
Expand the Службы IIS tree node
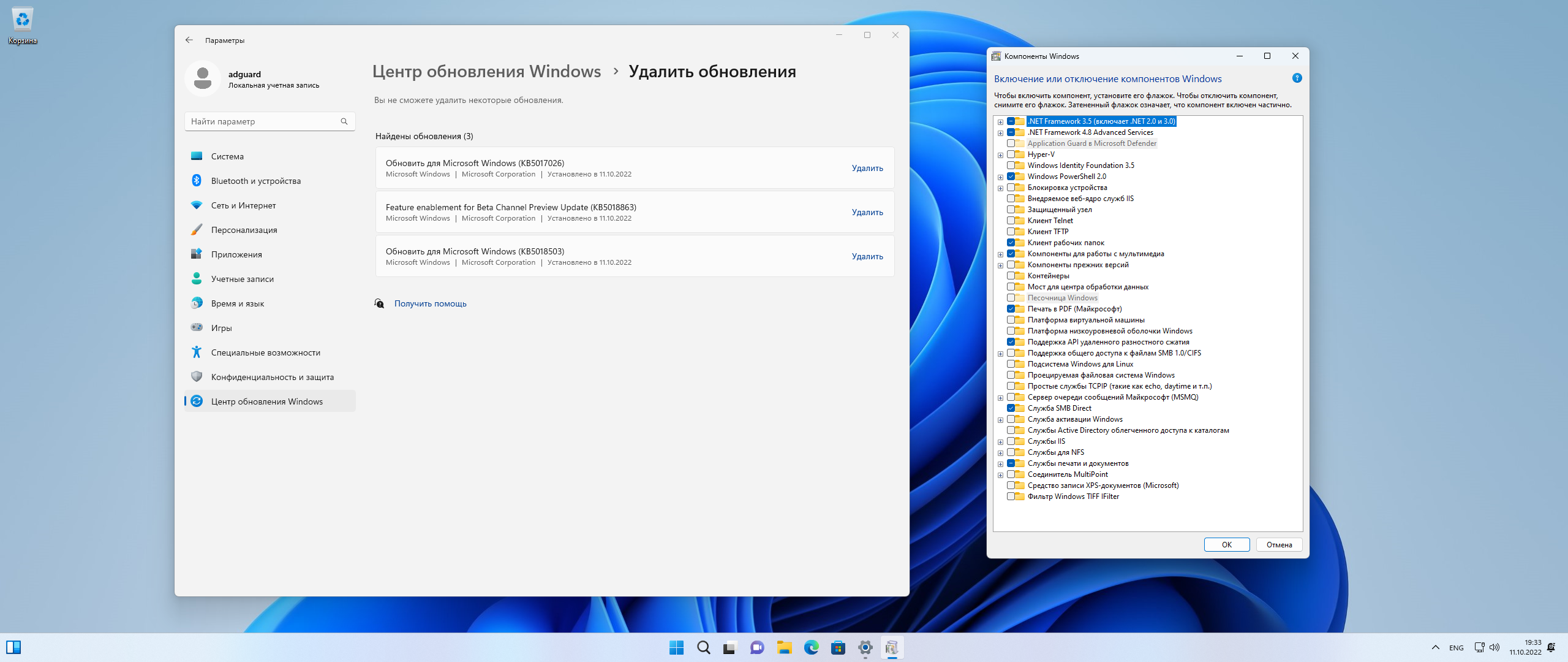click(1000, 442)
